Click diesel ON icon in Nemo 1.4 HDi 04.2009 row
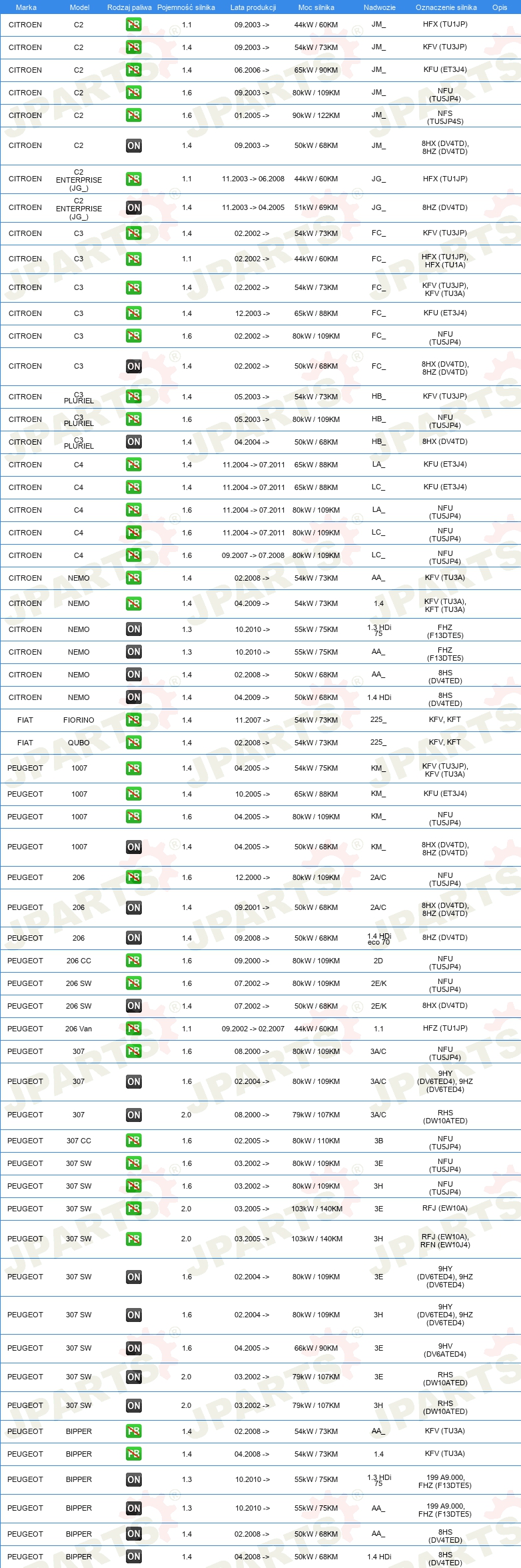 [134, 697]
